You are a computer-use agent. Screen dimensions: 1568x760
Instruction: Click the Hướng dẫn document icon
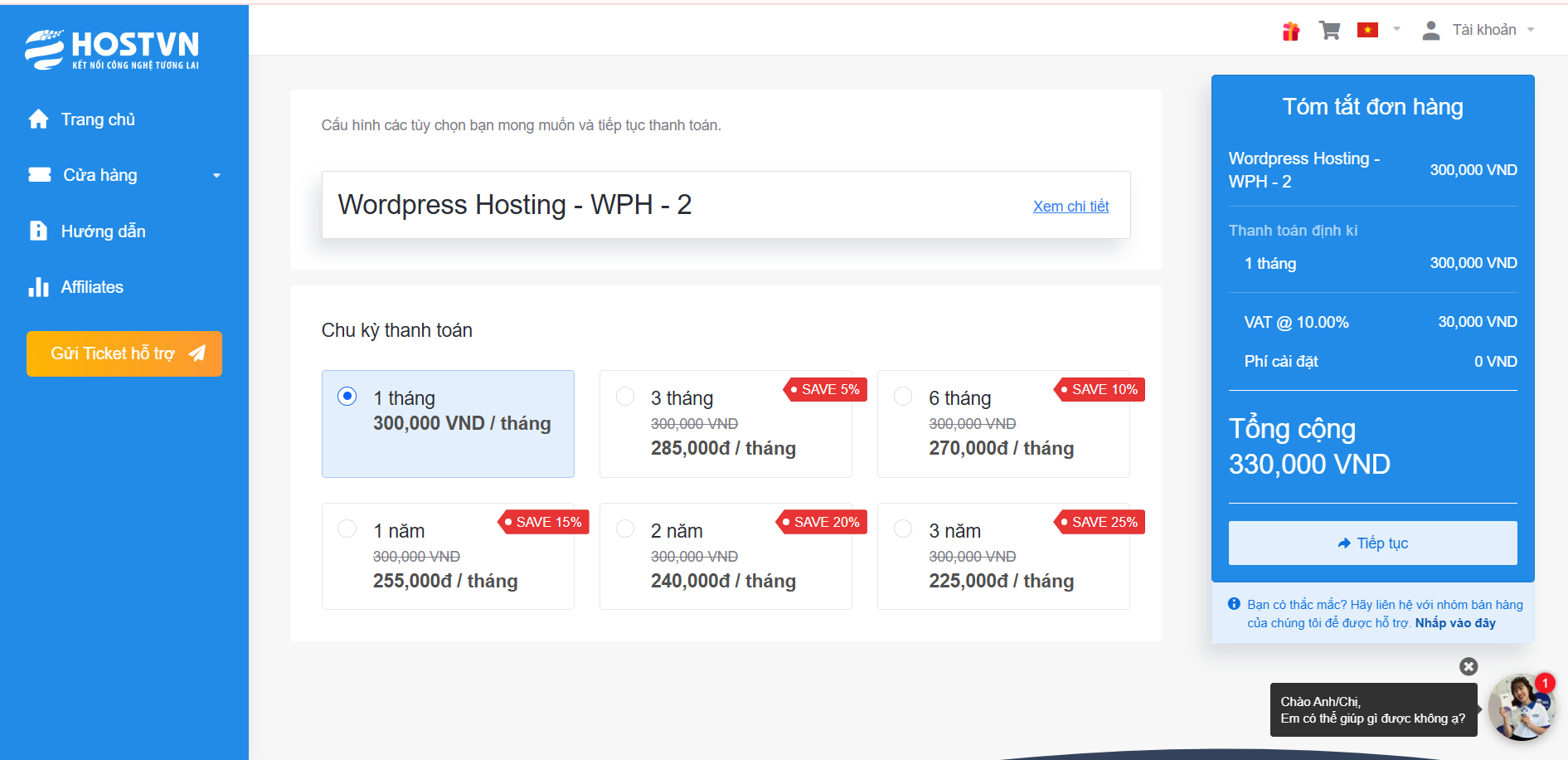(x=38, y=231)
